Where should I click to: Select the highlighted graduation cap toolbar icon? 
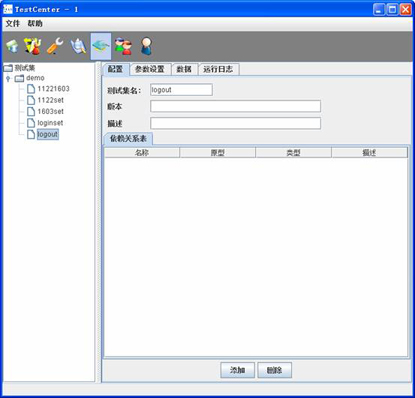101,46
